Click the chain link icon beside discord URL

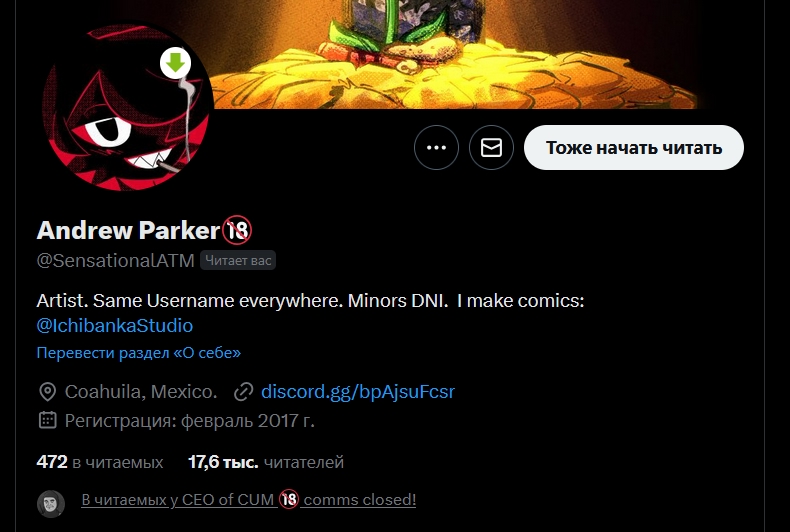(243, 392)
